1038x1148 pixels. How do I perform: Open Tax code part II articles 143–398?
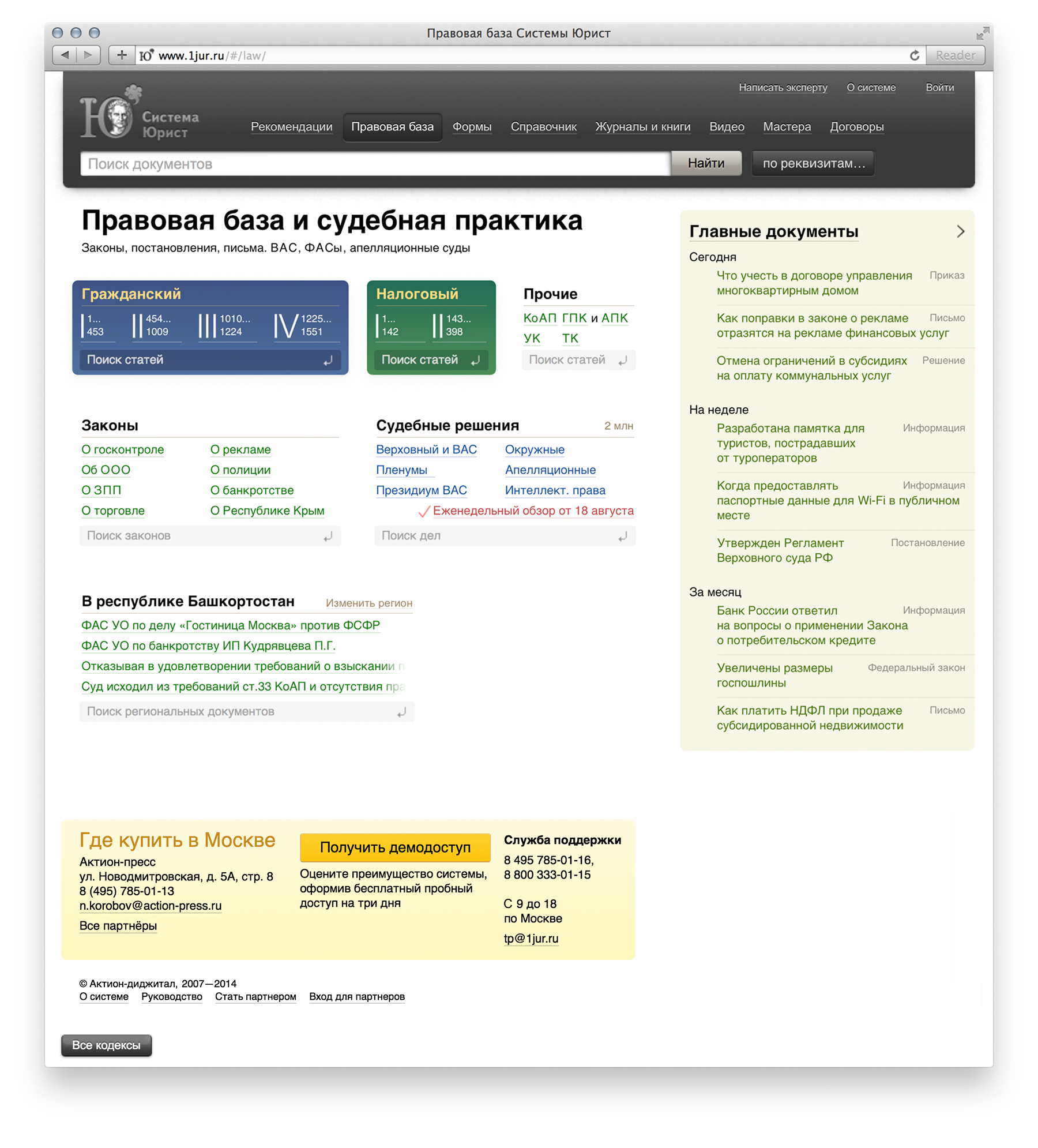point(453,325)
